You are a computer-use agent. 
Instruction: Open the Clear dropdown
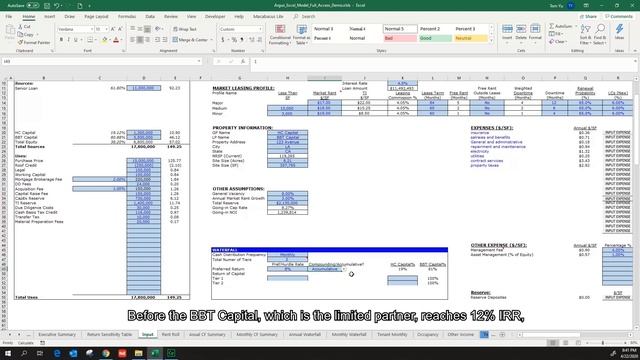click(x=558, y=42)
